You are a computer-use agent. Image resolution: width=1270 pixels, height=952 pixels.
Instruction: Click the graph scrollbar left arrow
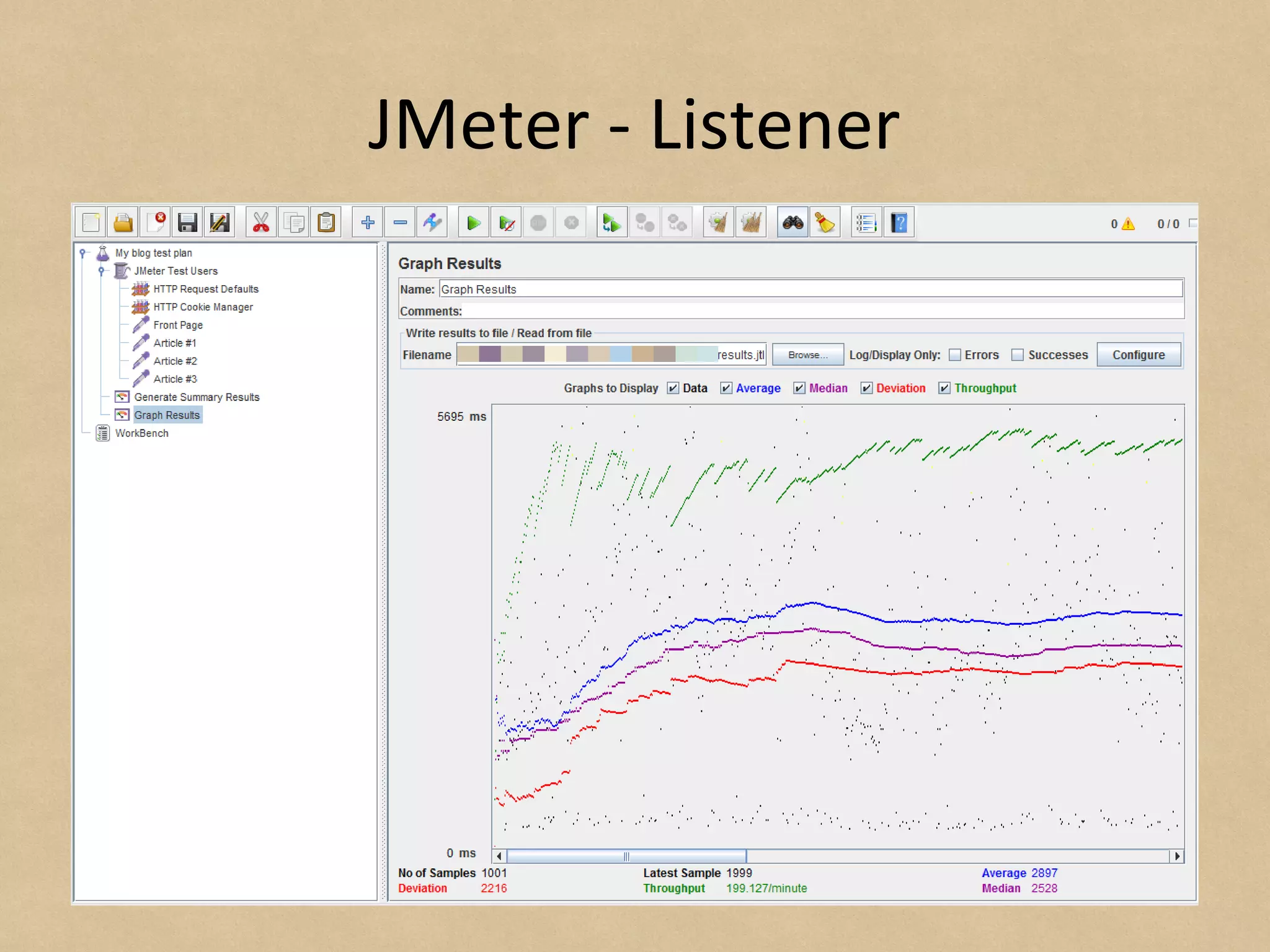point(499,856)
